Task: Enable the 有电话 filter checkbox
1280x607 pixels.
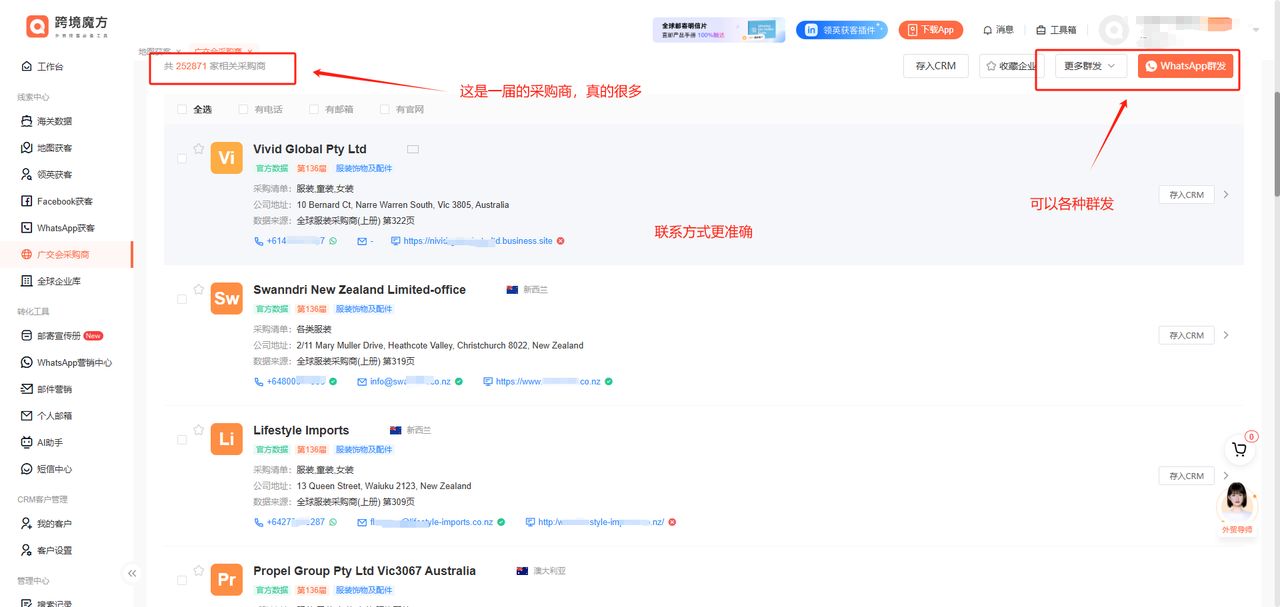Action: [243, 110]
